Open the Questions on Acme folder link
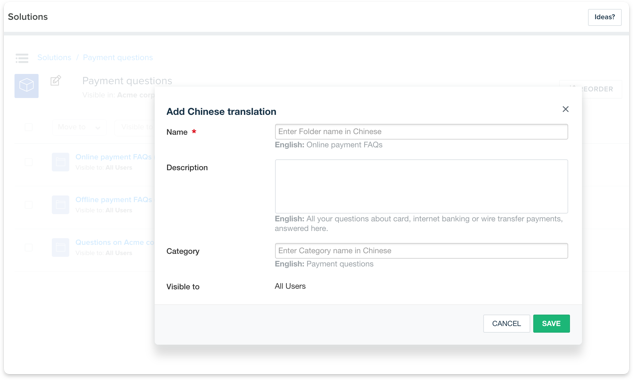 tap(115, 242)
